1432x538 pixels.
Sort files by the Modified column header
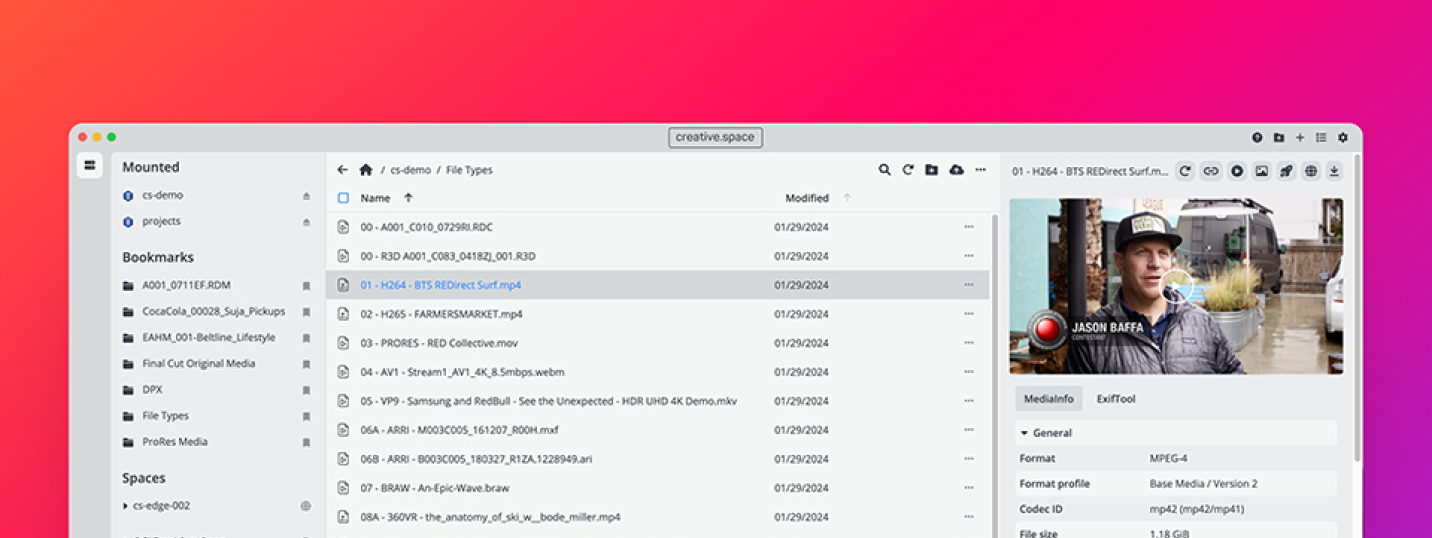(806, 198)
